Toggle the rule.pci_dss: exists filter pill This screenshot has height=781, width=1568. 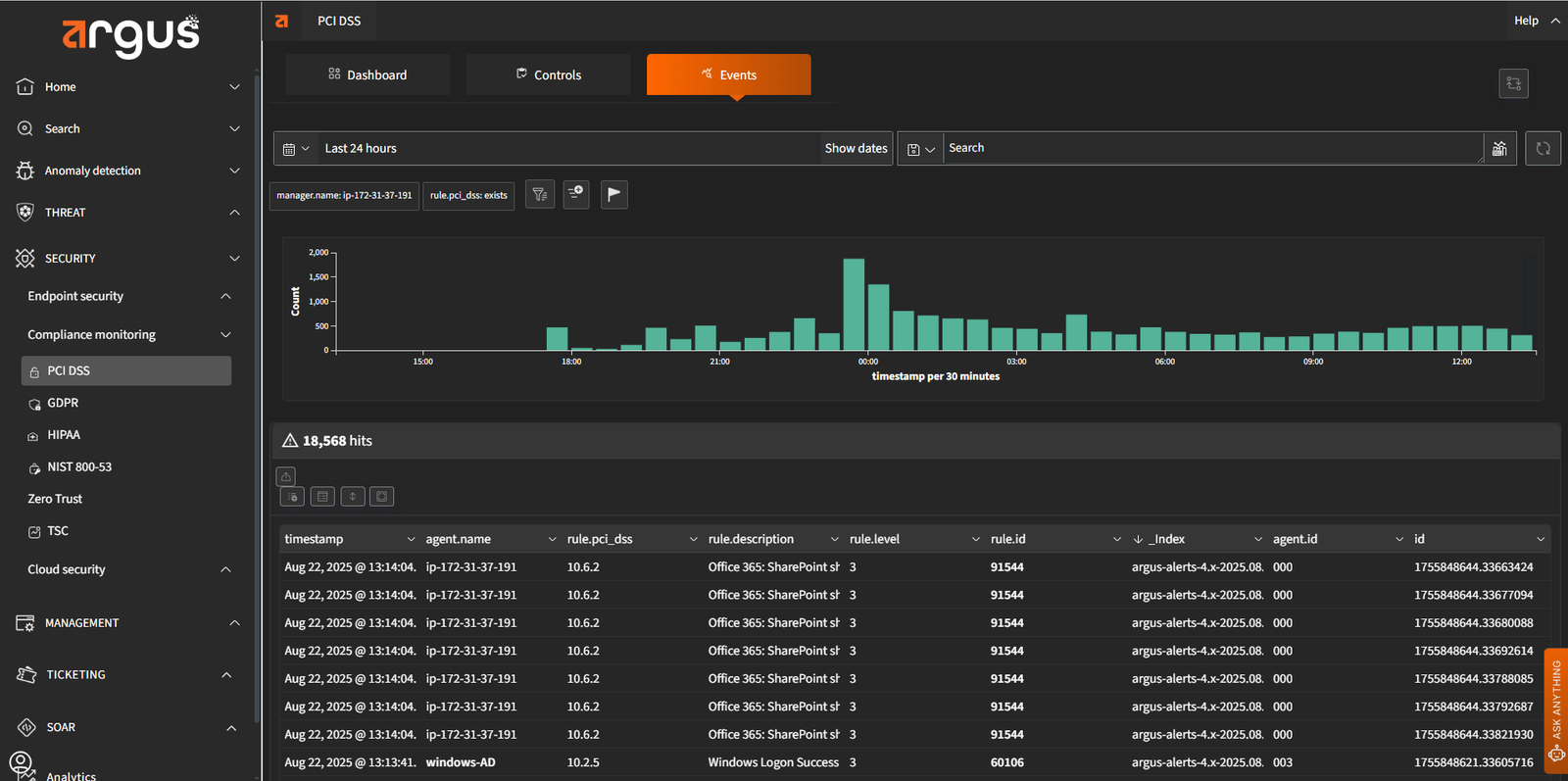pos(468,196)
